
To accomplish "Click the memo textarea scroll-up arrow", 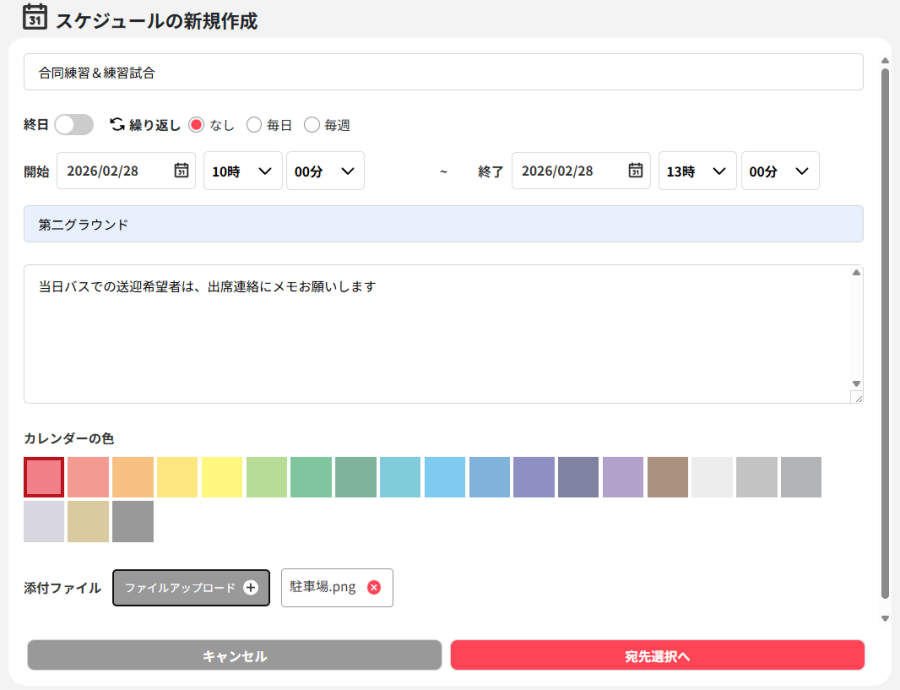I will (x=856, y=272).
